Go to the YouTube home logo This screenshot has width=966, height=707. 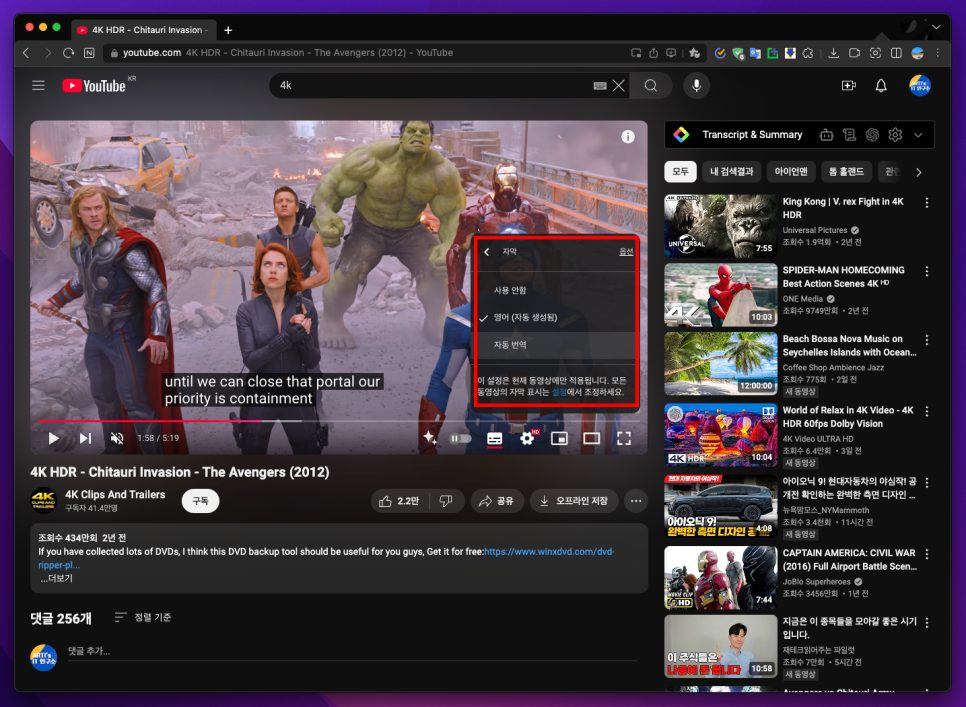94,86
